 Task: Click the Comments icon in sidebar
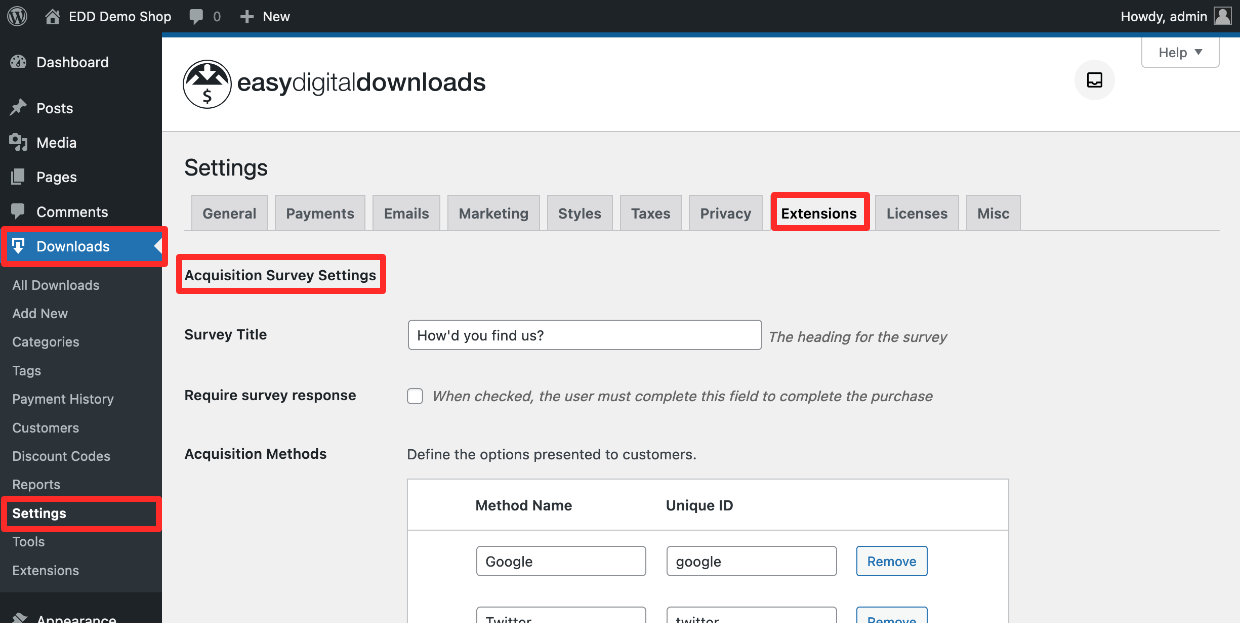coord(18,212)
